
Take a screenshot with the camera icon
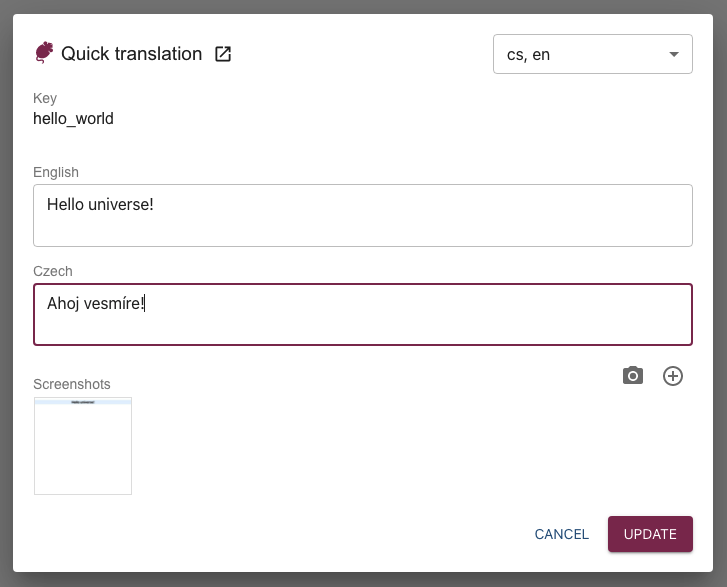(632, 376)
